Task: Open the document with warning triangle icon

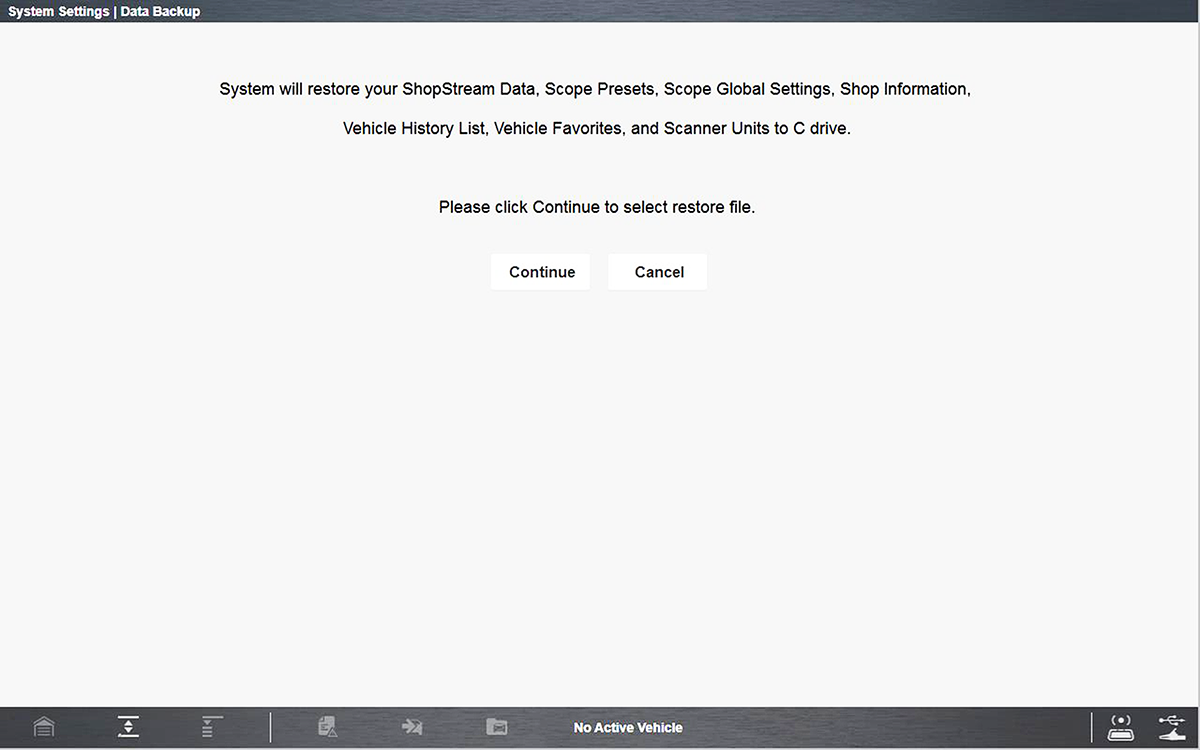Action: [328, 727]
